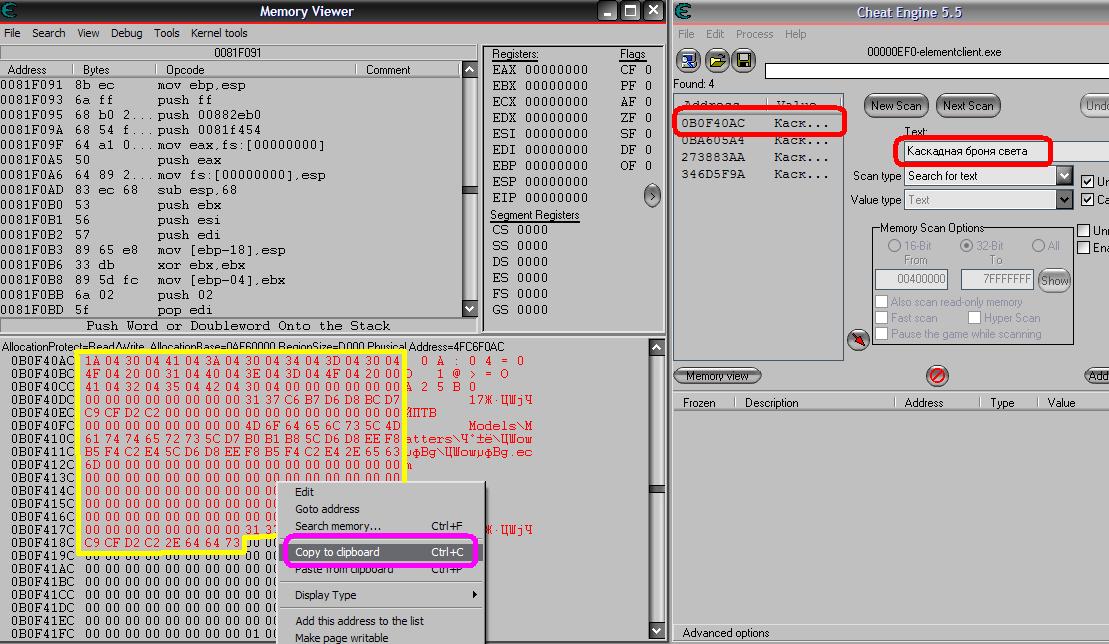
Task: Click the Cheat Engine 5.5 title logo
Action: pyautogui.click(x=683, y=11)
